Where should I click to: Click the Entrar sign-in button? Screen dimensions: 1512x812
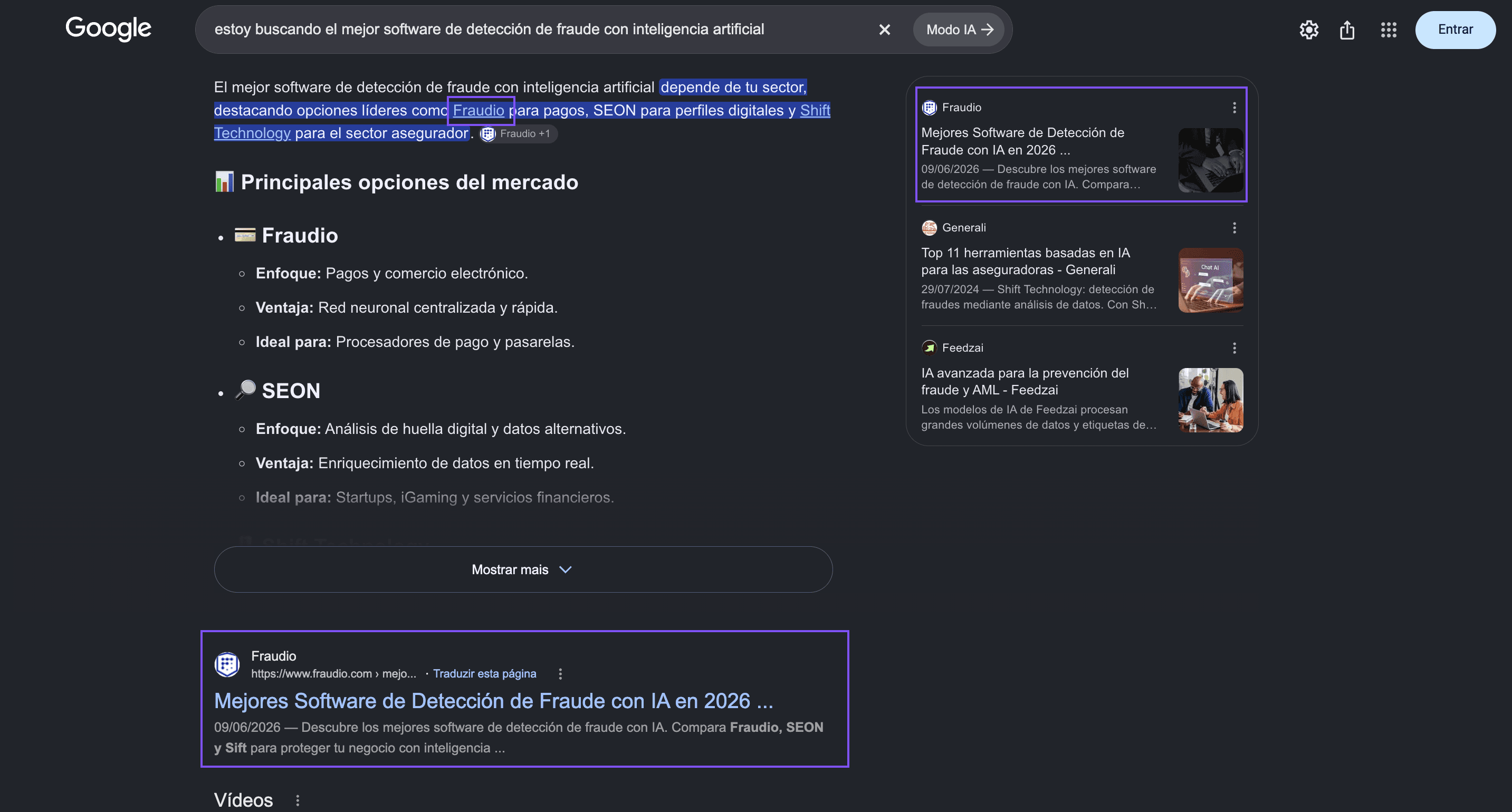[1455, 30]
